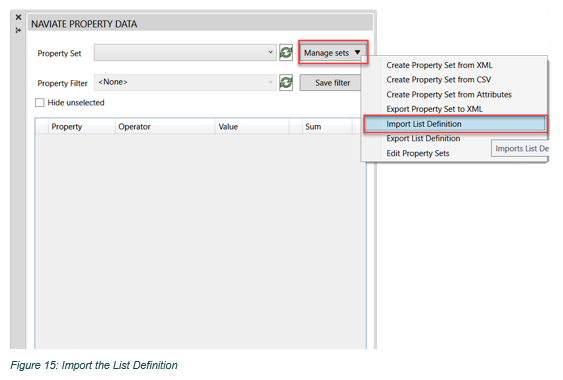Sort by the Operator column header
Screen dimensions: 563x380
[x=165, y=126]
